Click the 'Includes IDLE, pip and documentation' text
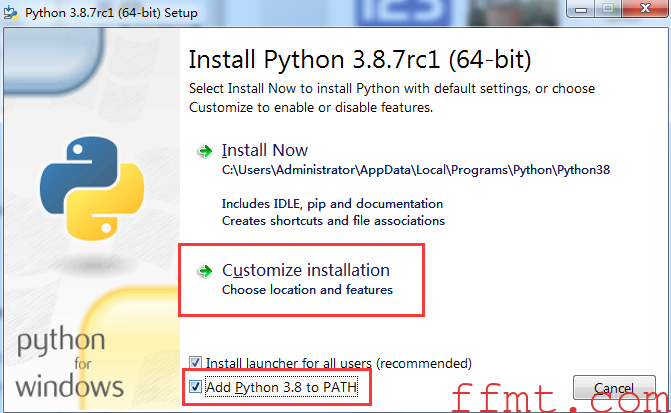 (332, 204)
